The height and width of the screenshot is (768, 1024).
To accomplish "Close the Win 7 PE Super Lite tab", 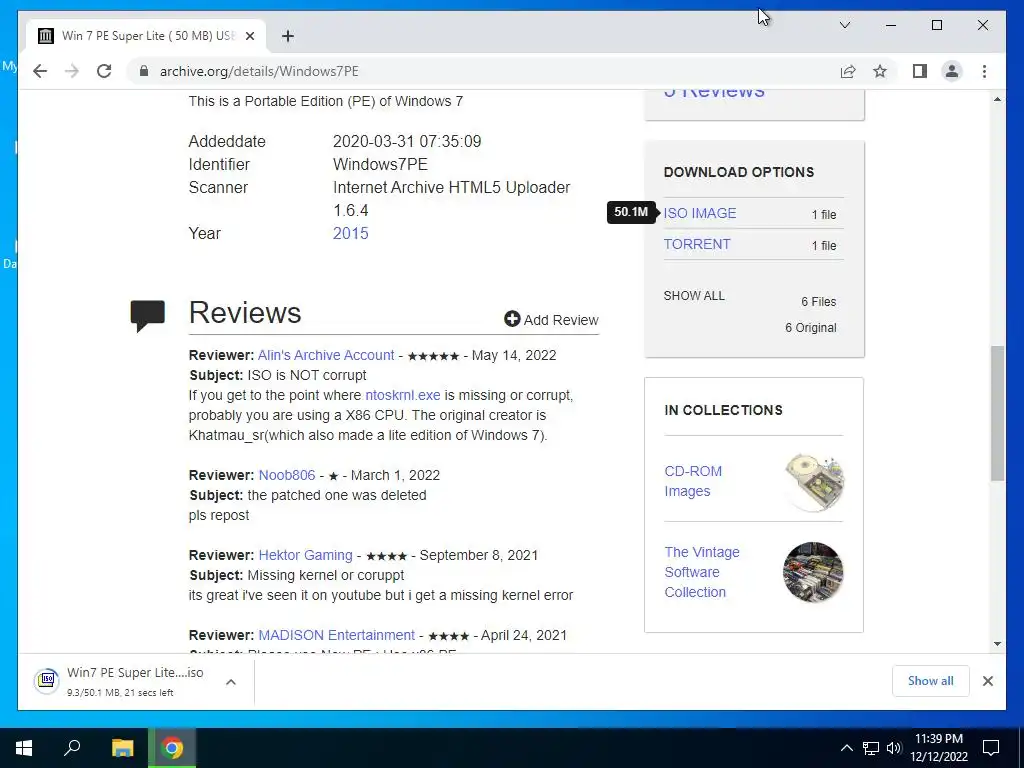I will [x=249, y=36].
